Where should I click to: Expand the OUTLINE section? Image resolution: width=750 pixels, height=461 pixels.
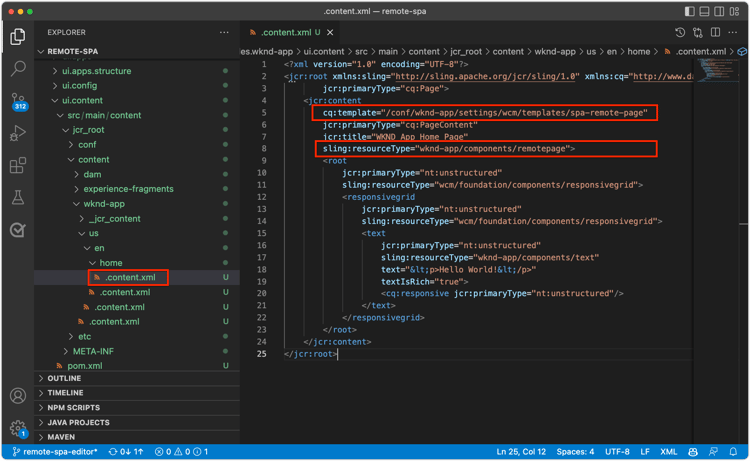click(x=64, y=379)
